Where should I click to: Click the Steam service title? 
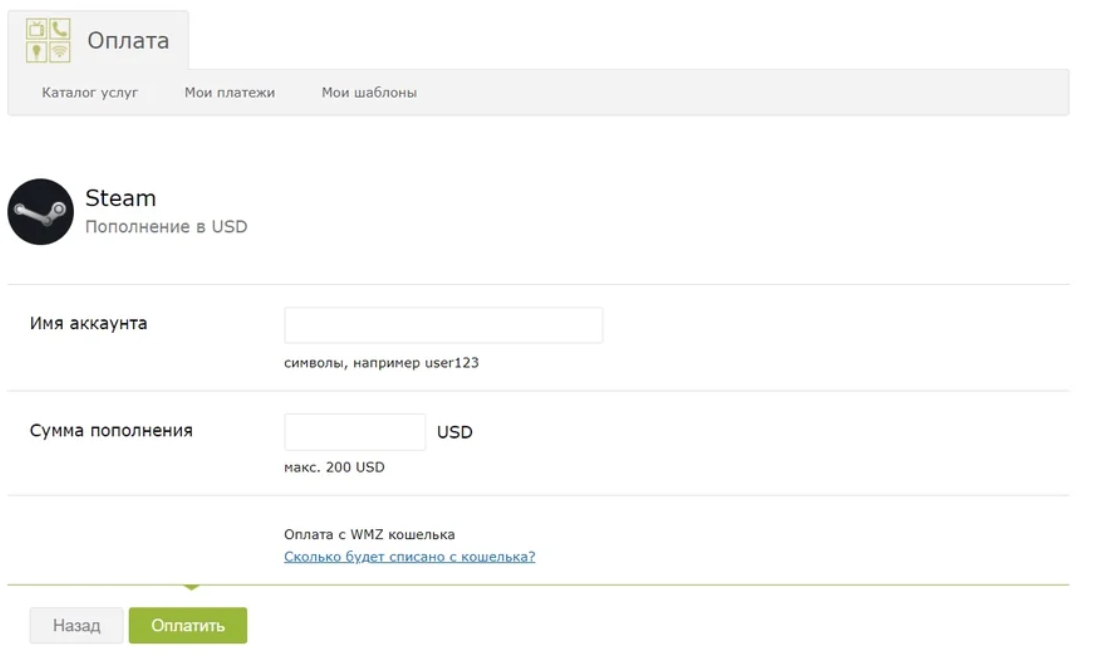click(121, 198)
